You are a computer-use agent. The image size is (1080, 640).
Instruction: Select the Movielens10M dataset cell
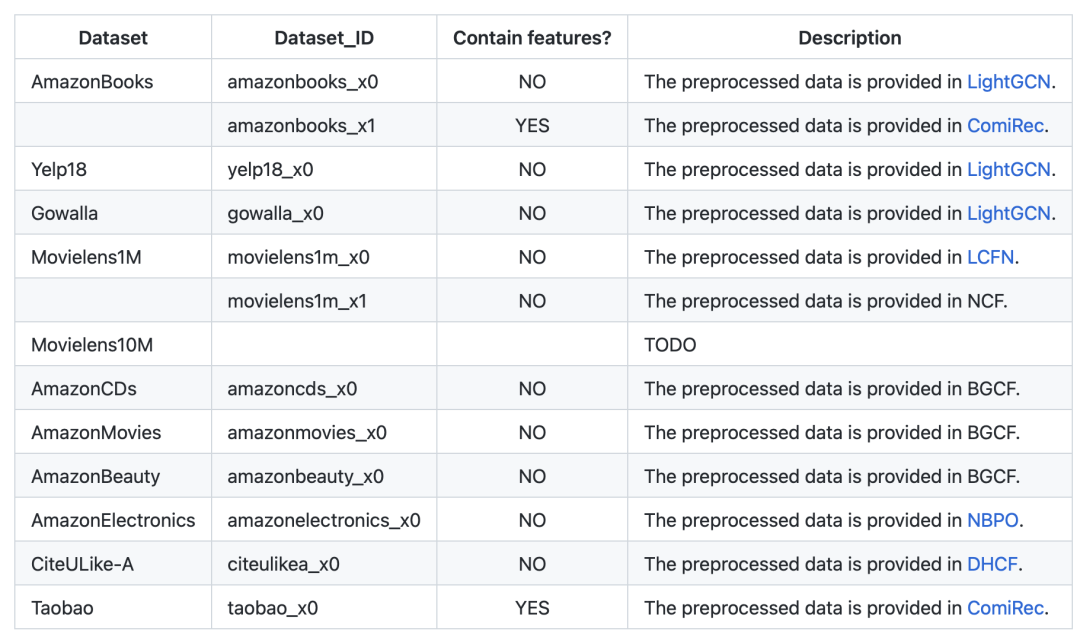[92, 345]
